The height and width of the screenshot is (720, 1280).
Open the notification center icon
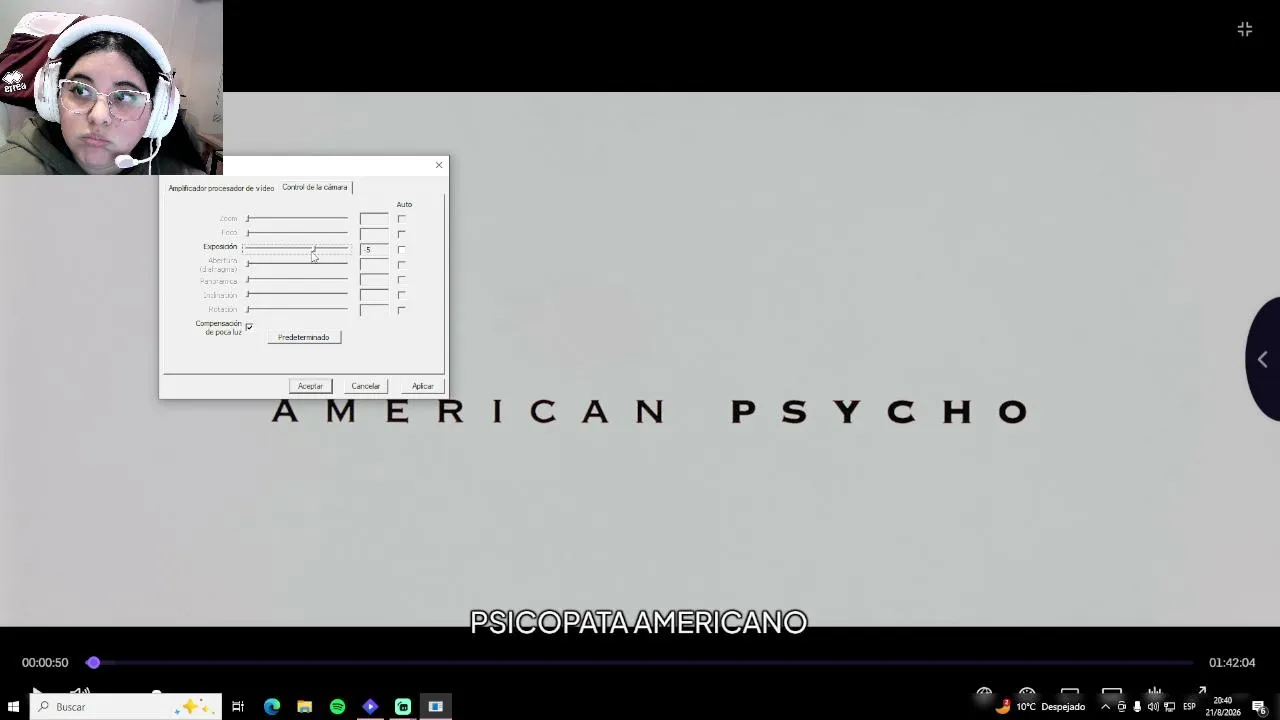[1259, 707]
